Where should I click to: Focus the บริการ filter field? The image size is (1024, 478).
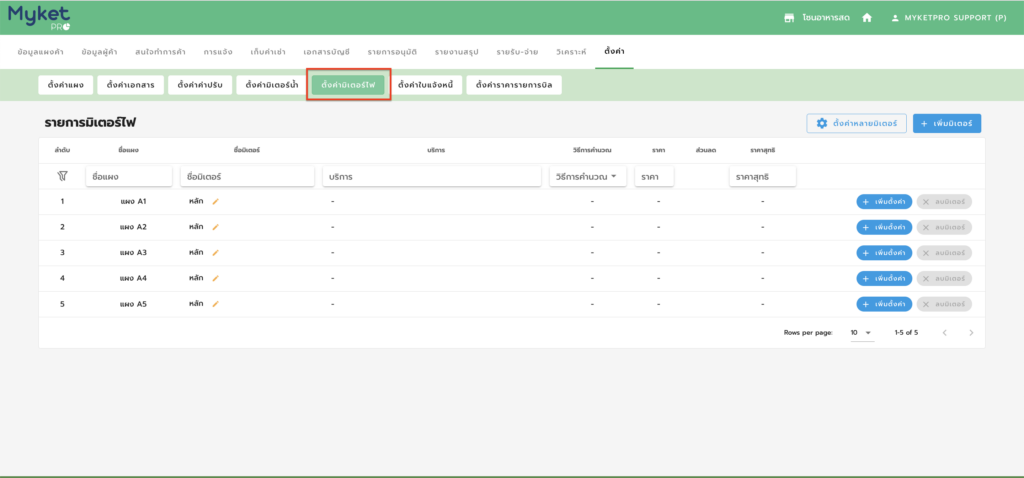click(x=432, y=176)
